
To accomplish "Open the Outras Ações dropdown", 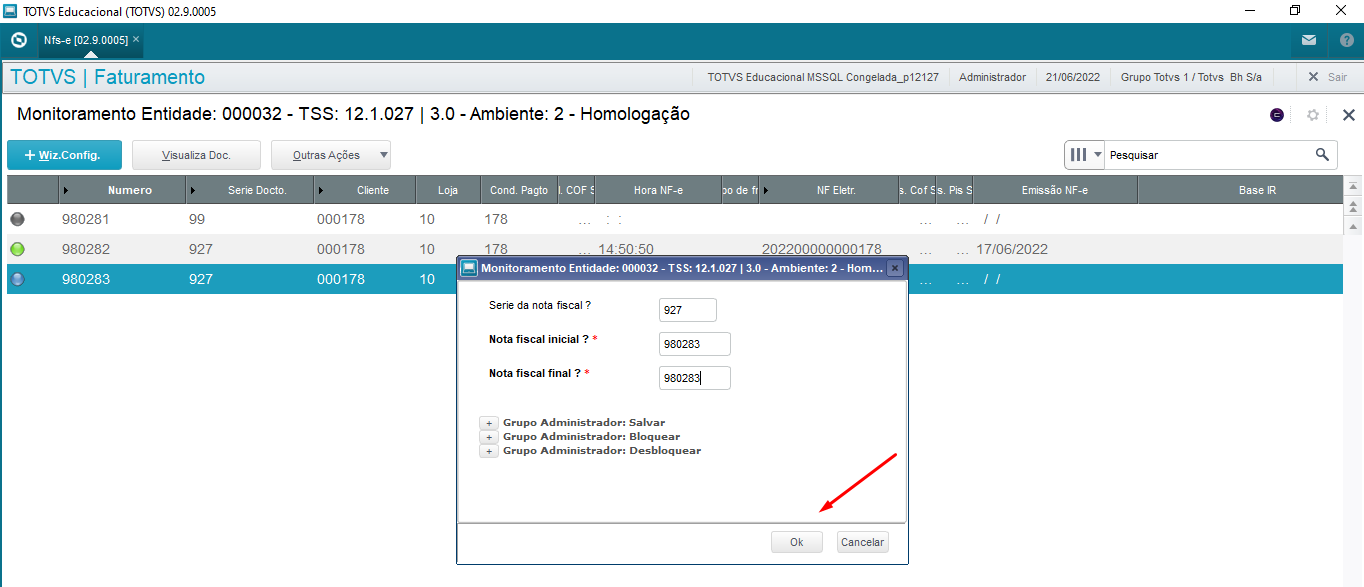I will (x=331, y=155).
